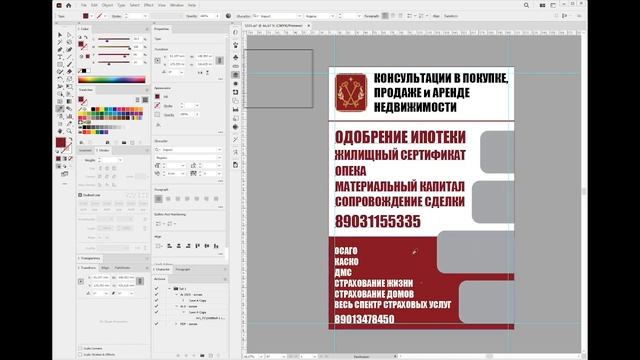
Task: Toggle the Dashed Line checkbox
Action: point(80,195)
